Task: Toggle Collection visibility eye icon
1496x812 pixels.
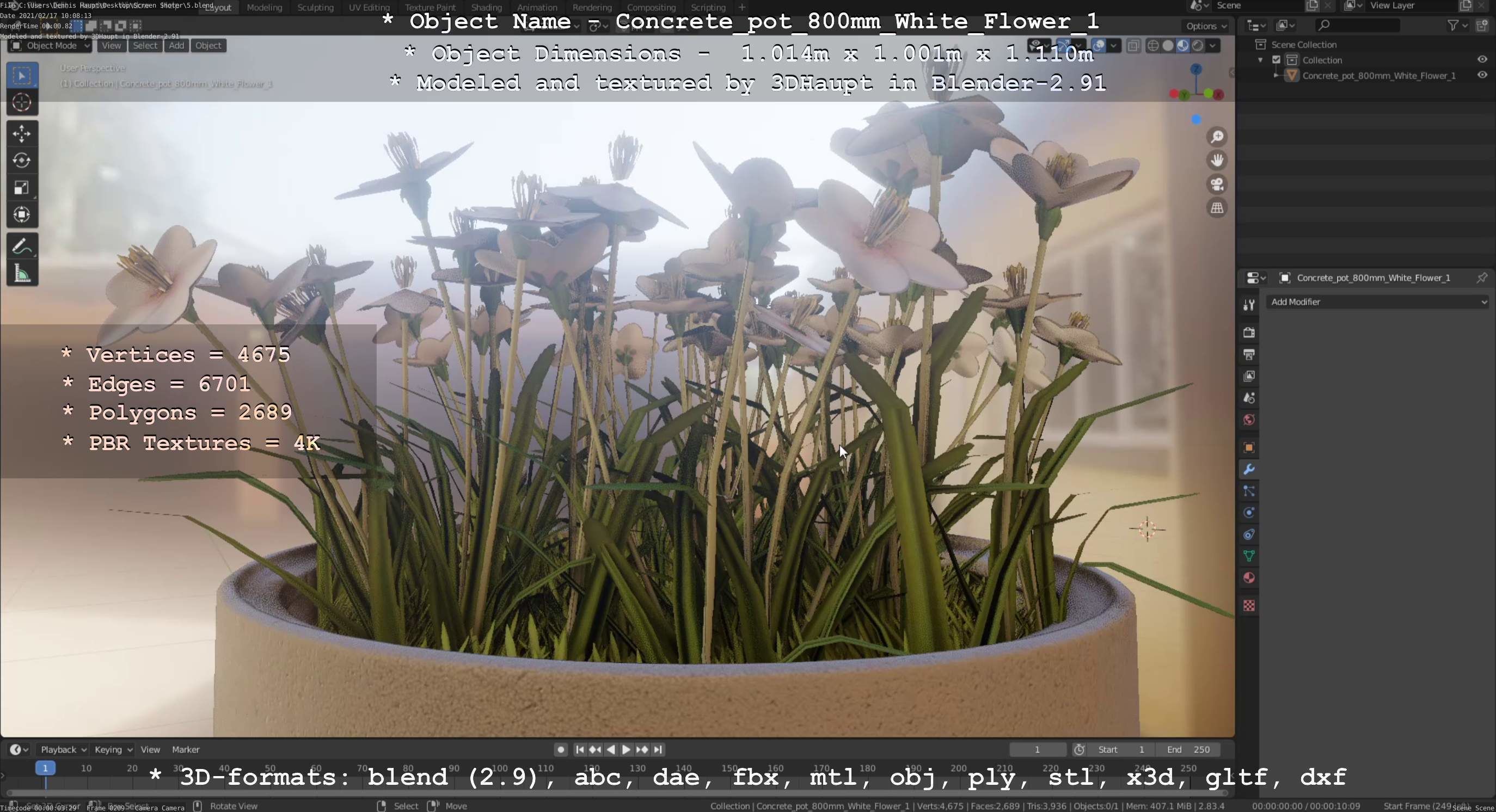Action: (x=1482, y=60)
